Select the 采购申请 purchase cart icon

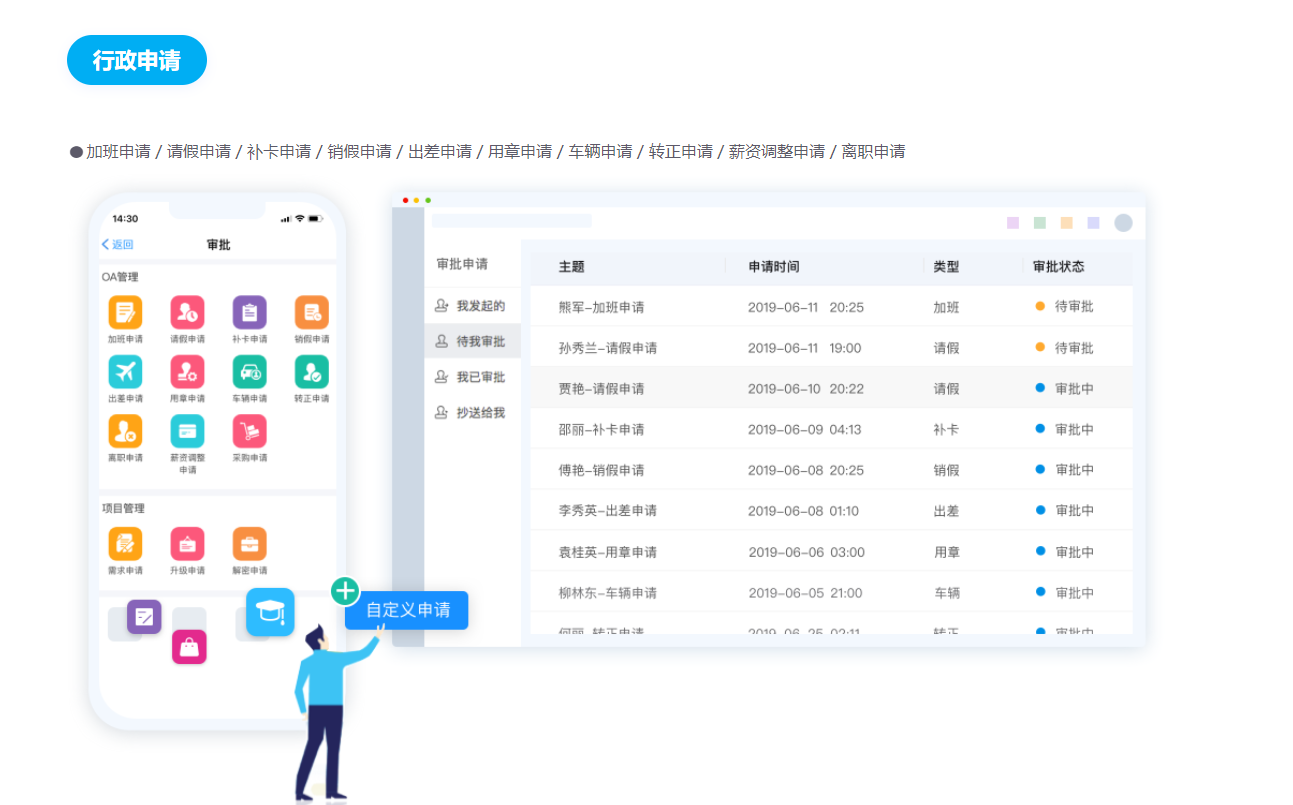pyautogui.click(x=249, y=431)
